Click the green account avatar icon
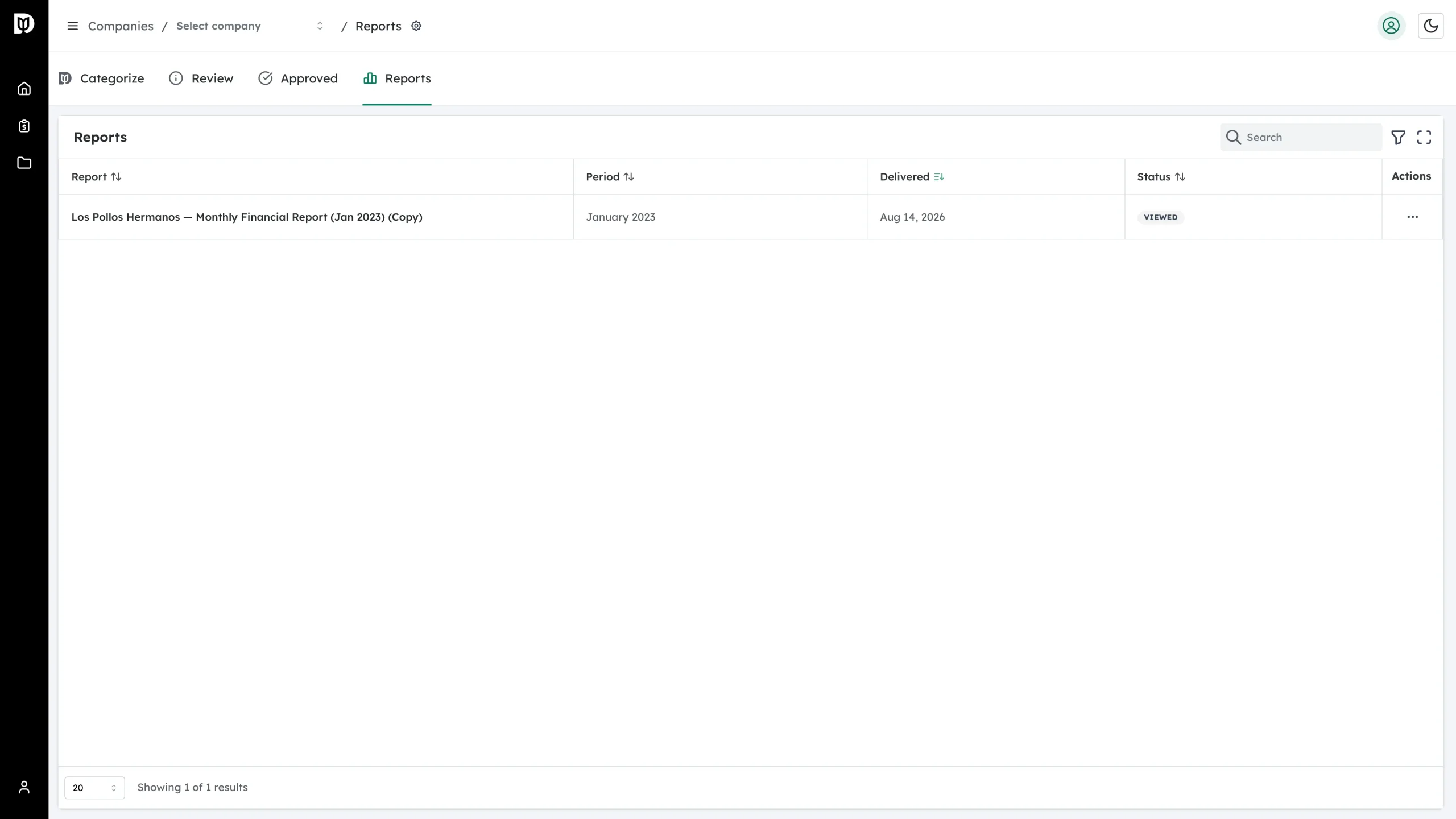 pyautogui.click(x=1391, y=26)
